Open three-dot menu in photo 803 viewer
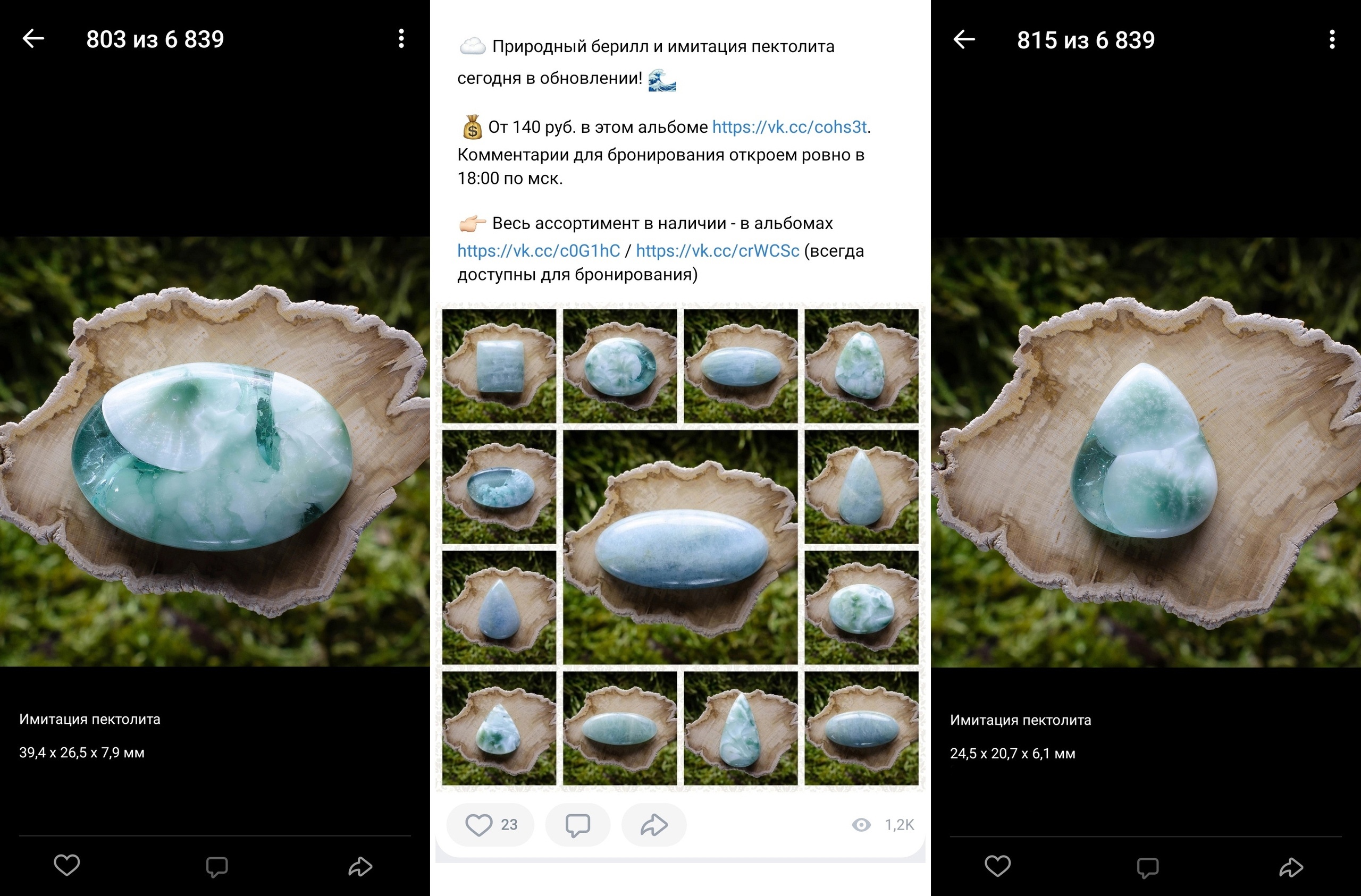This screenshot has height=896, width=1361. [x=401, y=39]
